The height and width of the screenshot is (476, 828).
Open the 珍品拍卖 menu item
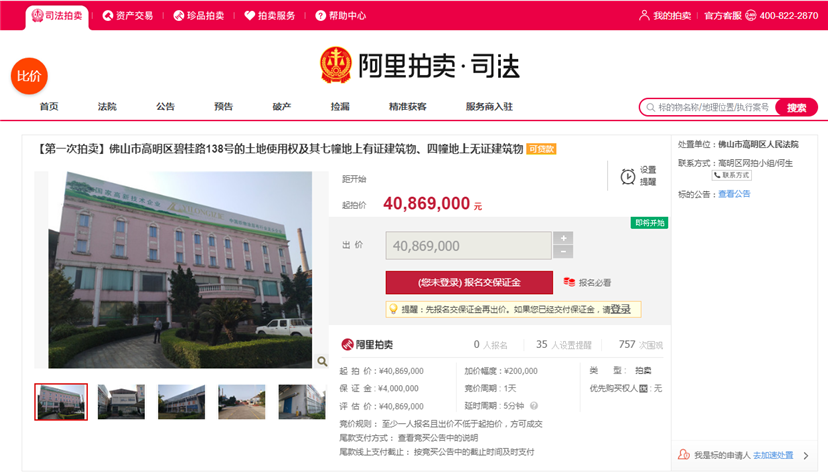(x=199, y=16)
